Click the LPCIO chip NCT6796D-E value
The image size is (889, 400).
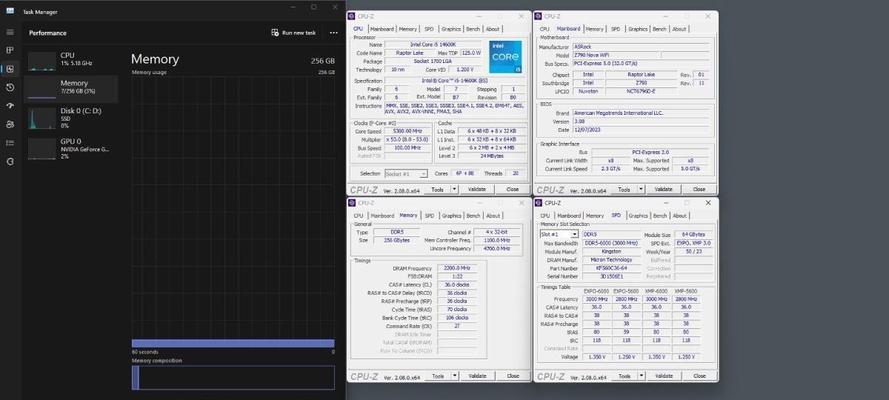641,91
